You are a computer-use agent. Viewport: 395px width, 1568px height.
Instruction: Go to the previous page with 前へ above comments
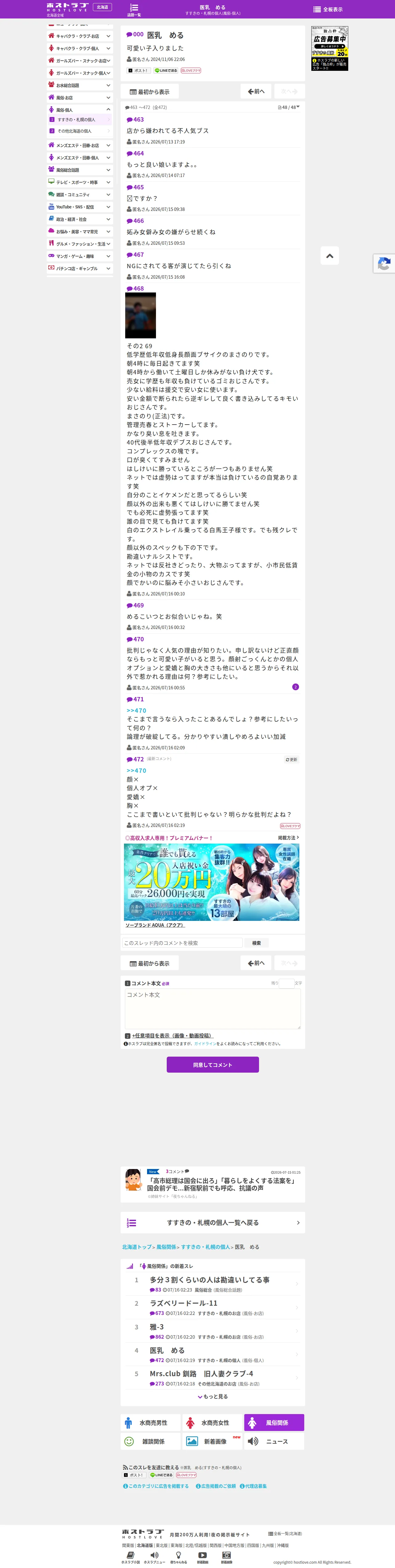point(256,92)
